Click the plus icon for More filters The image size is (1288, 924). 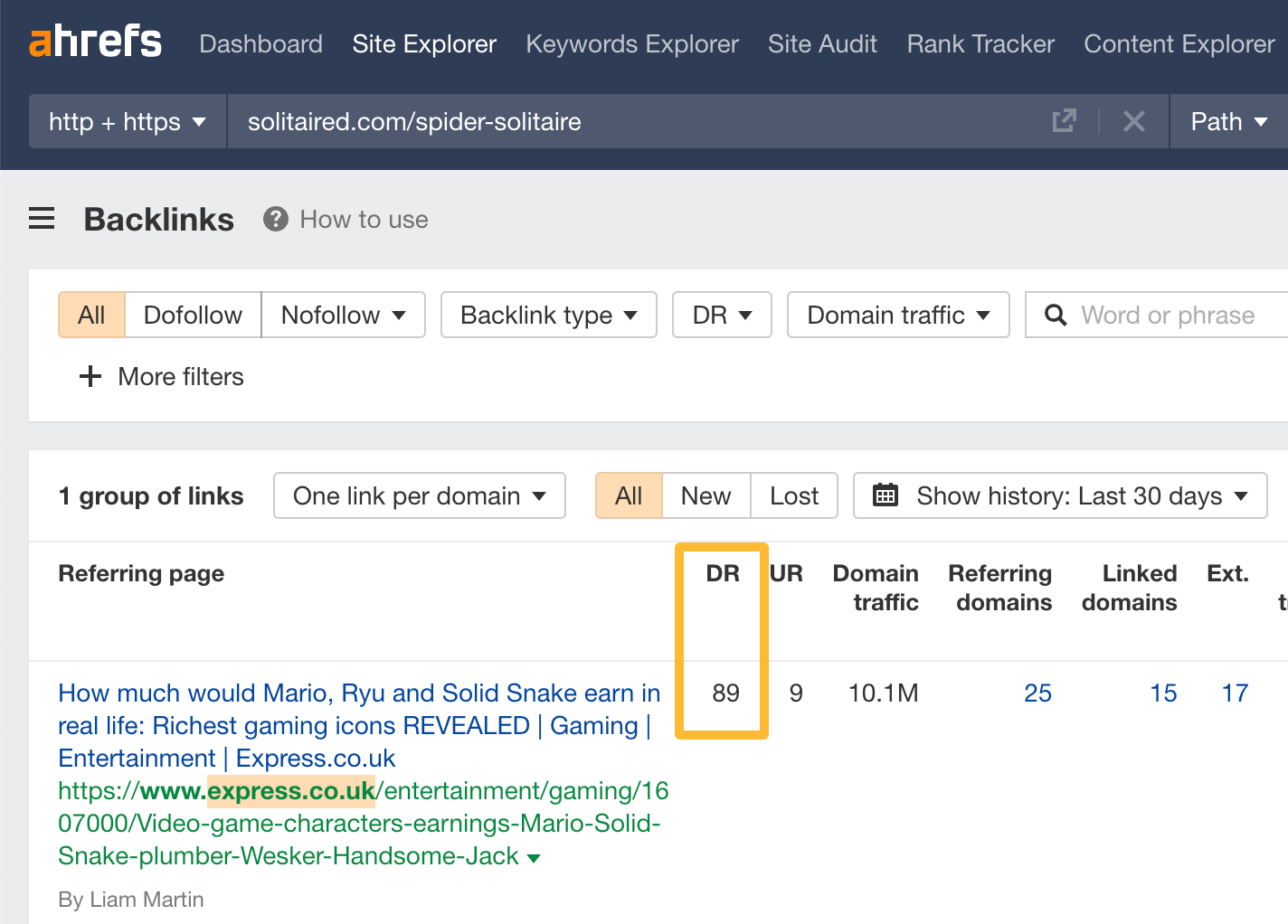[90, 376]
